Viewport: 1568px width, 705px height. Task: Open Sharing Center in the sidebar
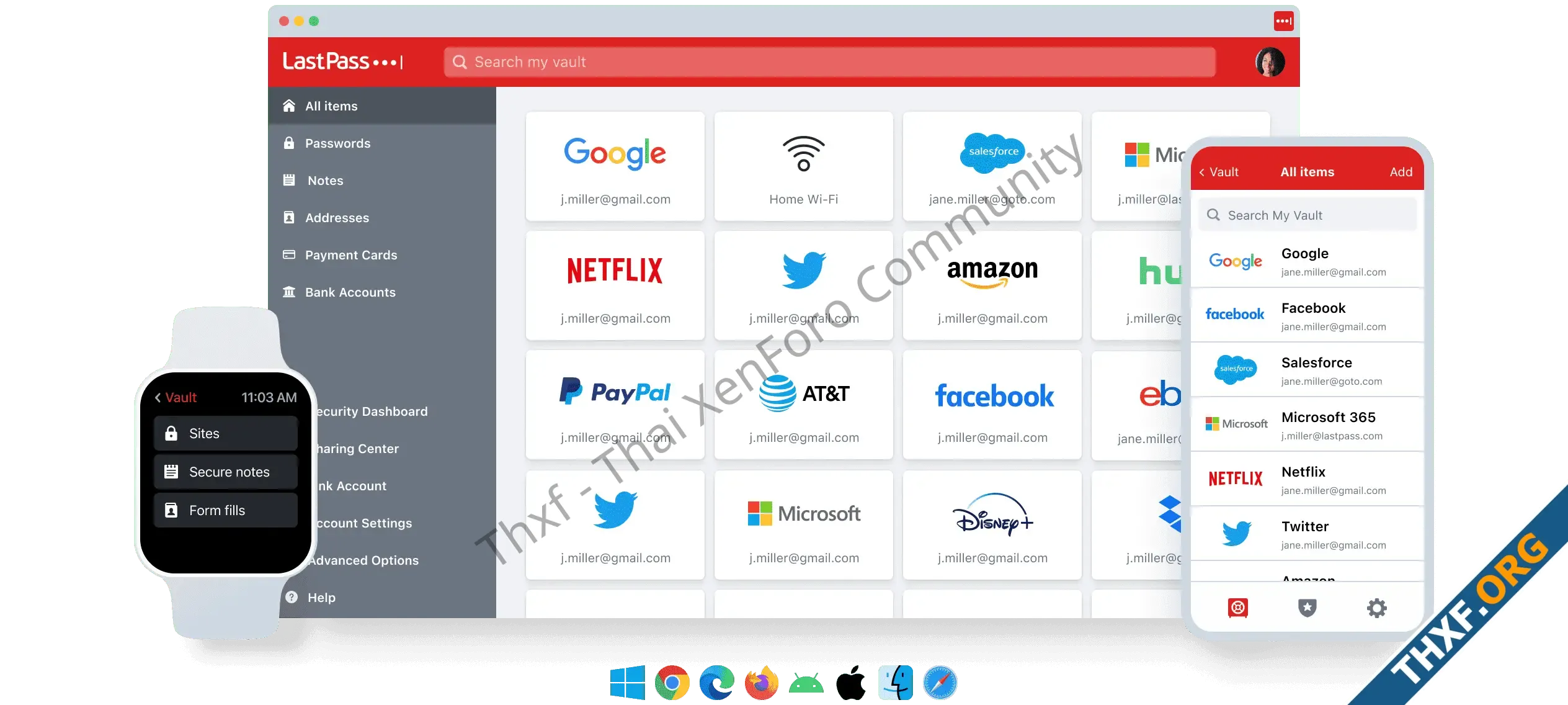358,449
